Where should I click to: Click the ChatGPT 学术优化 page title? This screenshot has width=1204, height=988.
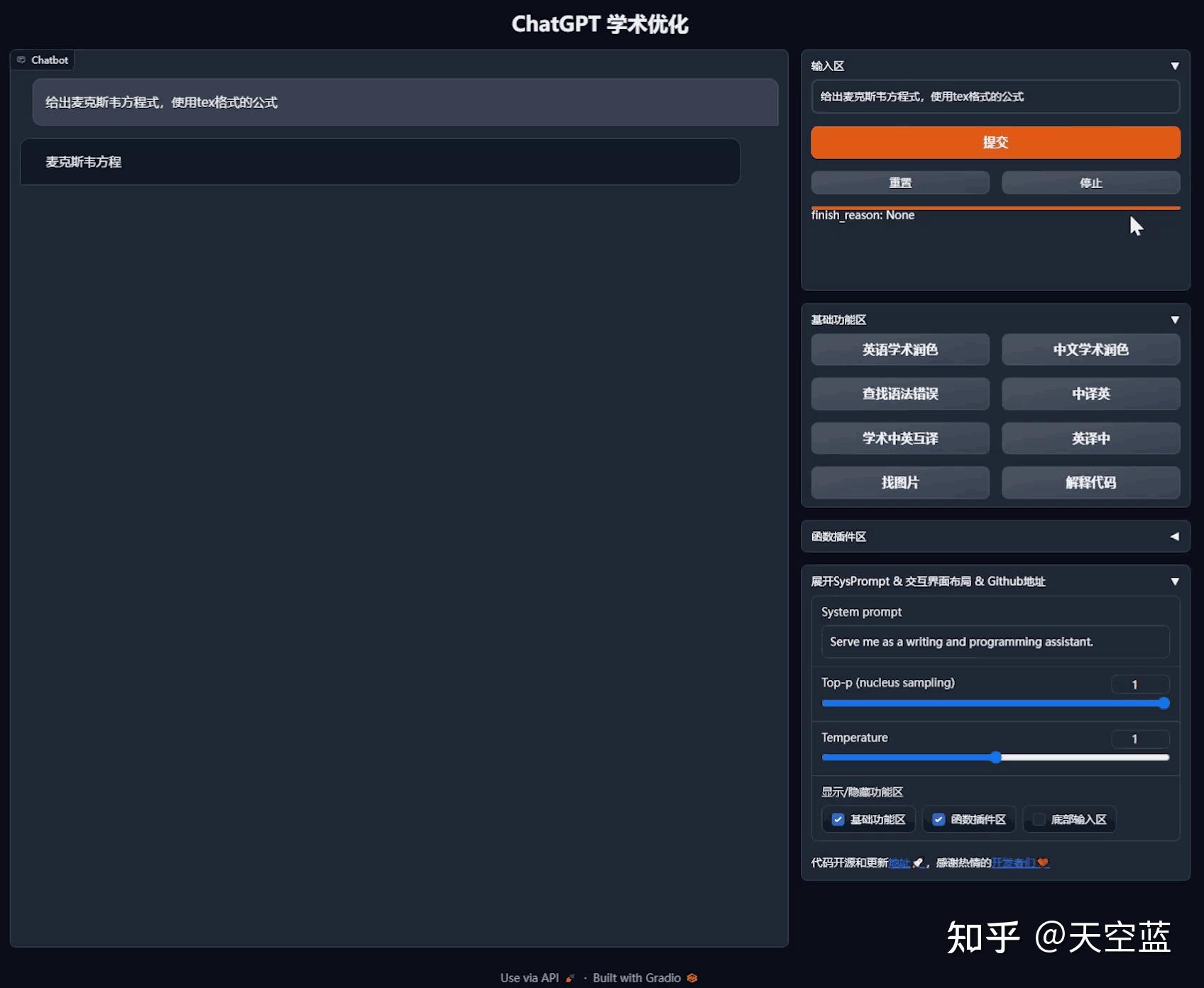point(600,24)
